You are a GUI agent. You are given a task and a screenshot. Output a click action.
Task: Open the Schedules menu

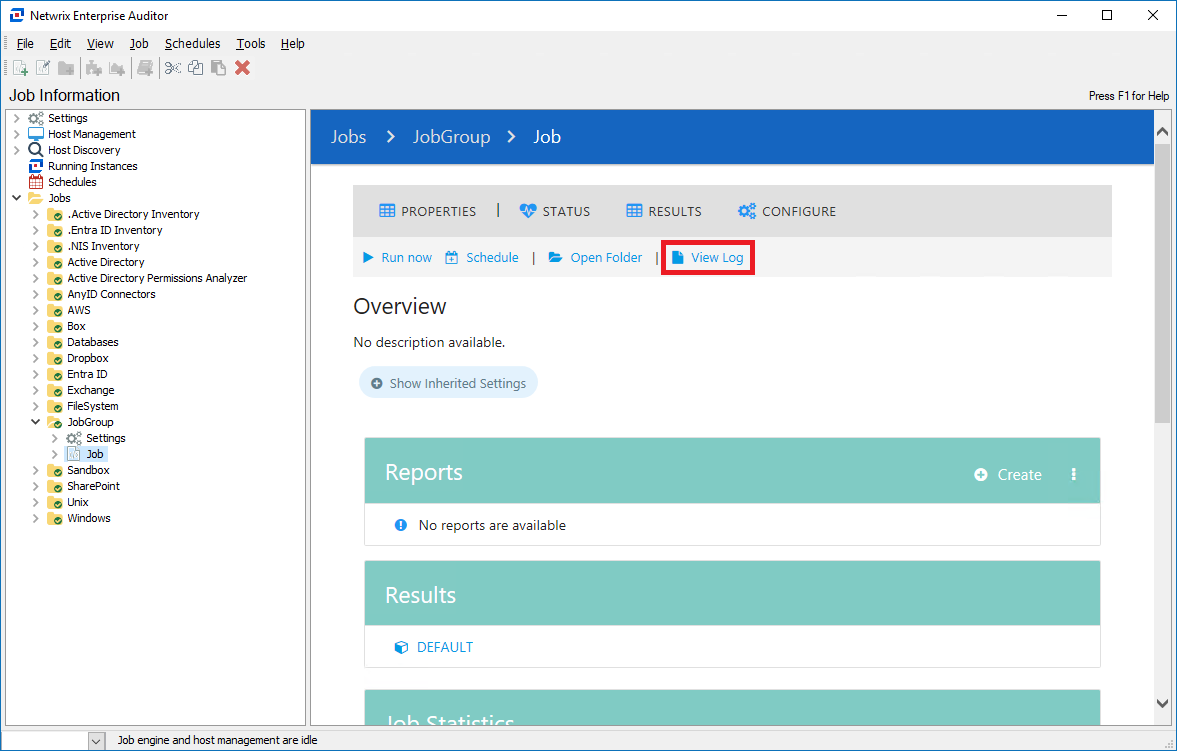point(192,43)
